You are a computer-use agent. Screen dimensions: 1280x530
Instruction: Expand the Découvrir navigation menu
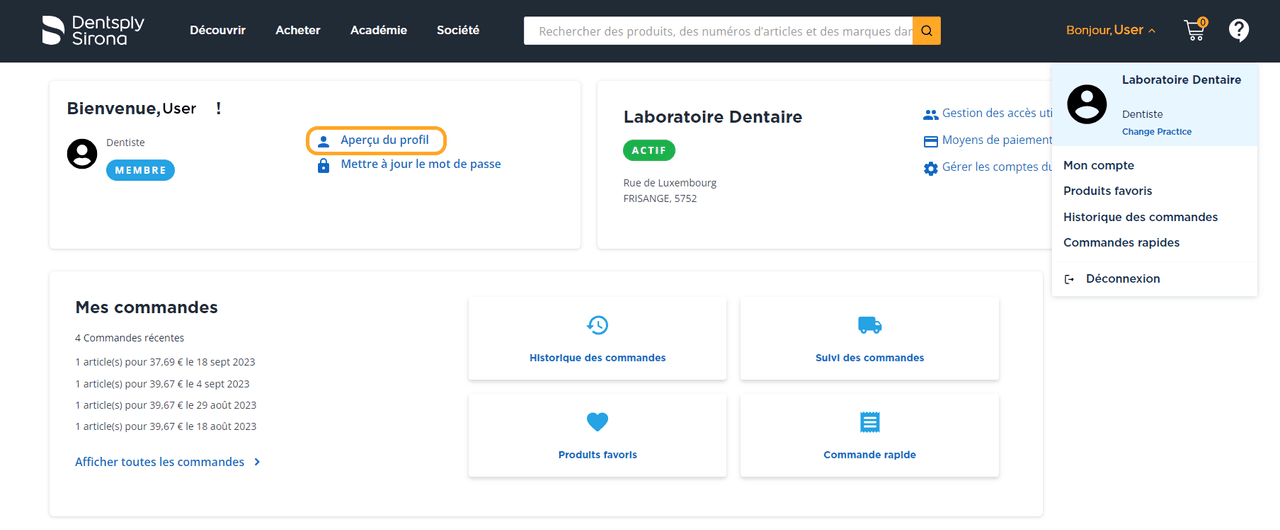pyautogui.click(x=217, y=30)
